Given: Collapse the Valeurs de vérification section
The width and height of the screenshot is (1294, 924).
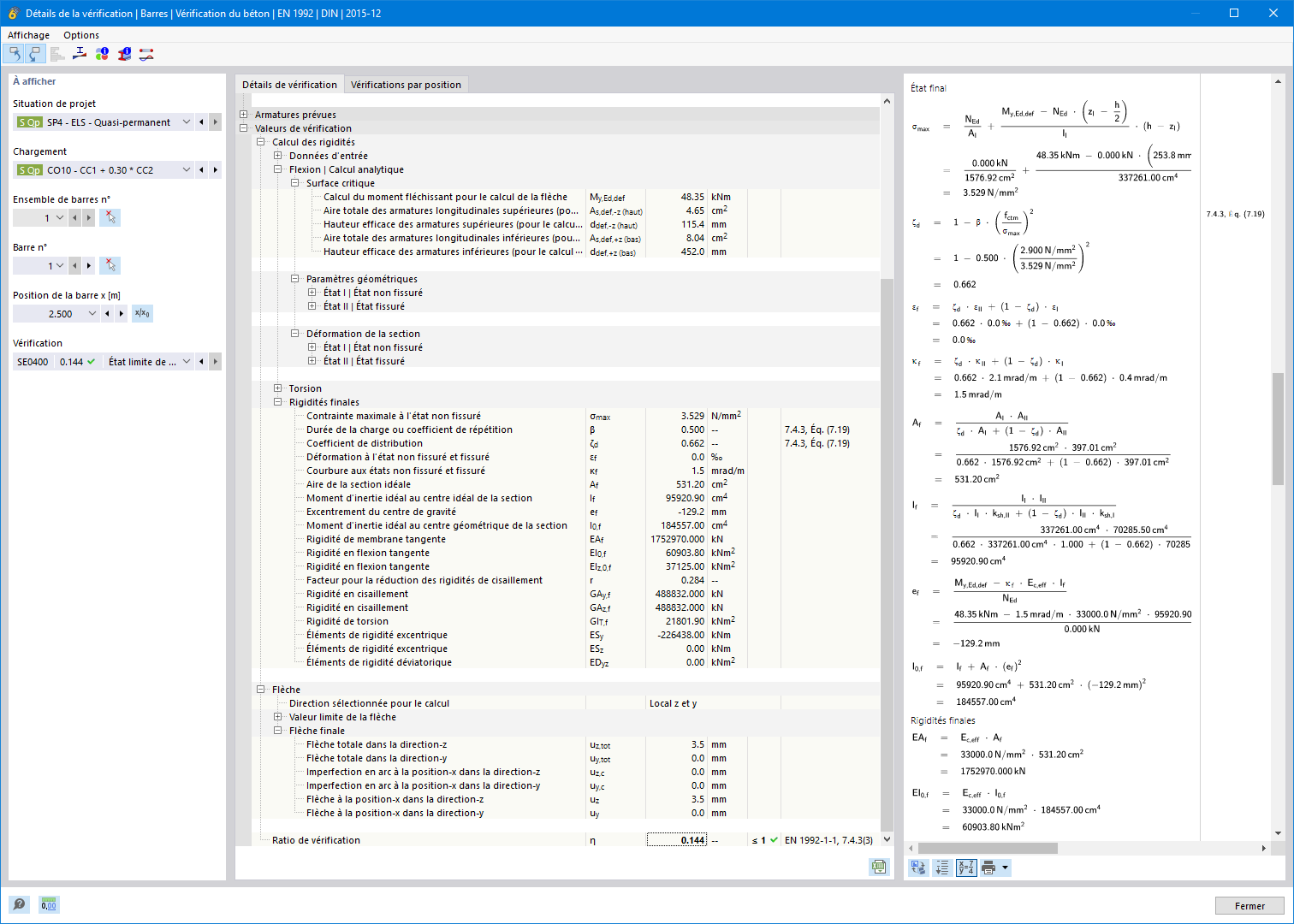Looking at the screenshot, I should pos(244,128).
